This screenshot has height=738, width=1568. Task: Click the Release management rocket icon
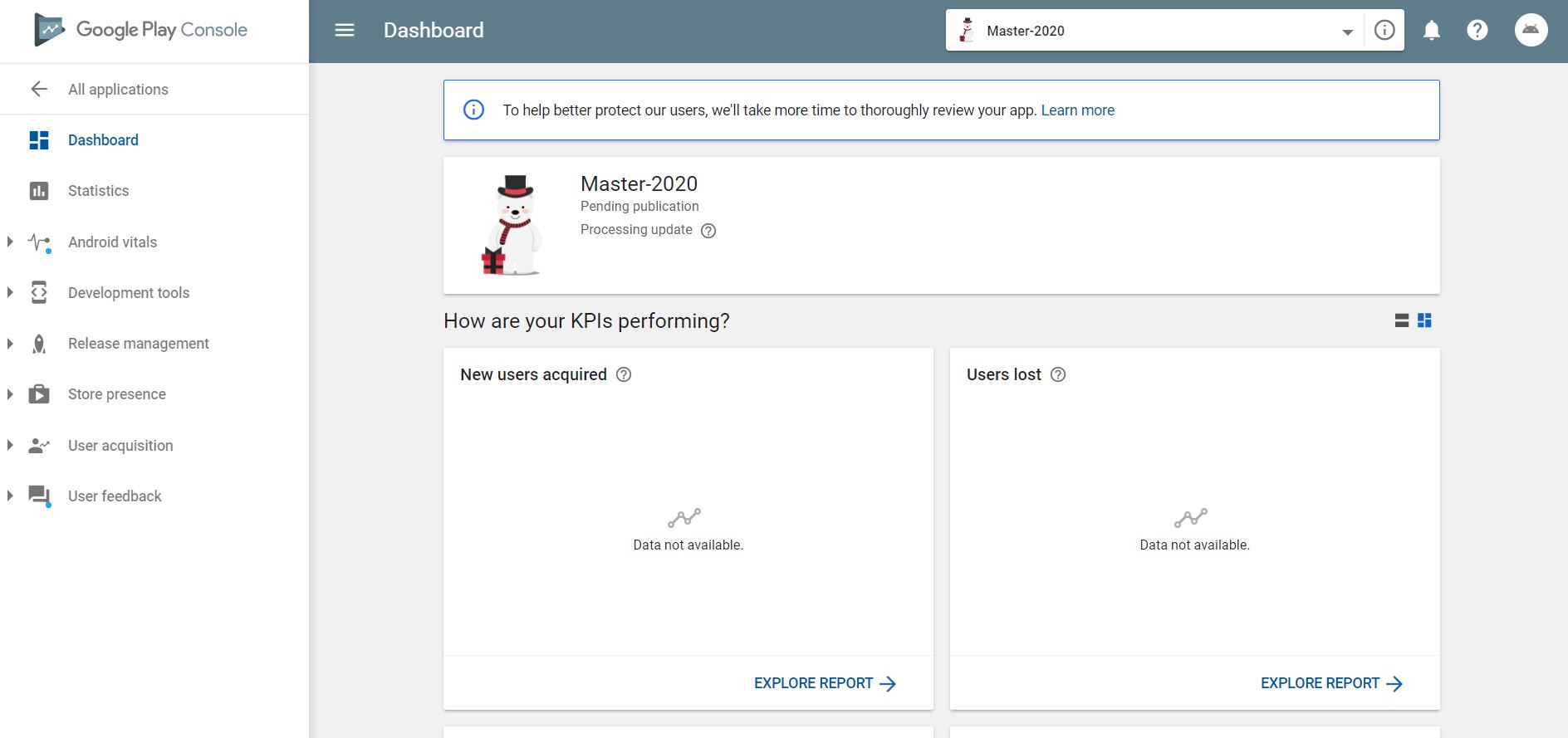(x=39, y=344)
